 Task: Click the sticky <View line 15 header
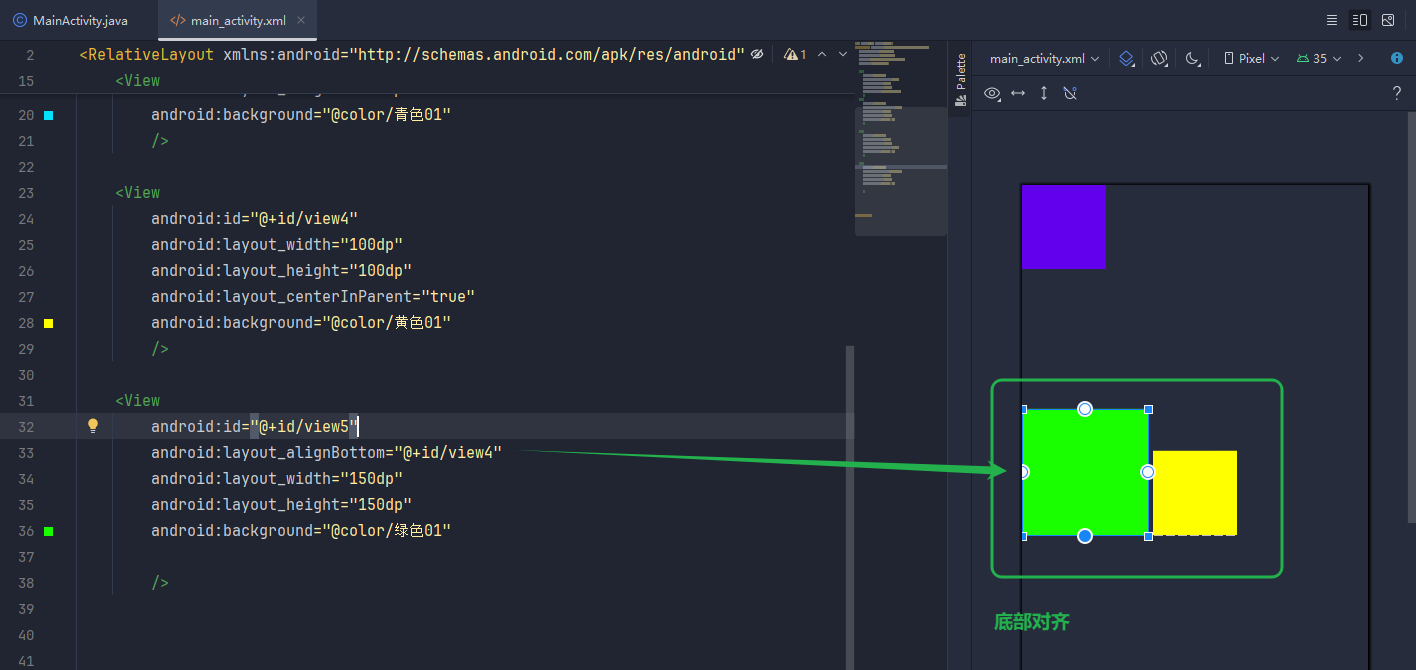(137, 80)
